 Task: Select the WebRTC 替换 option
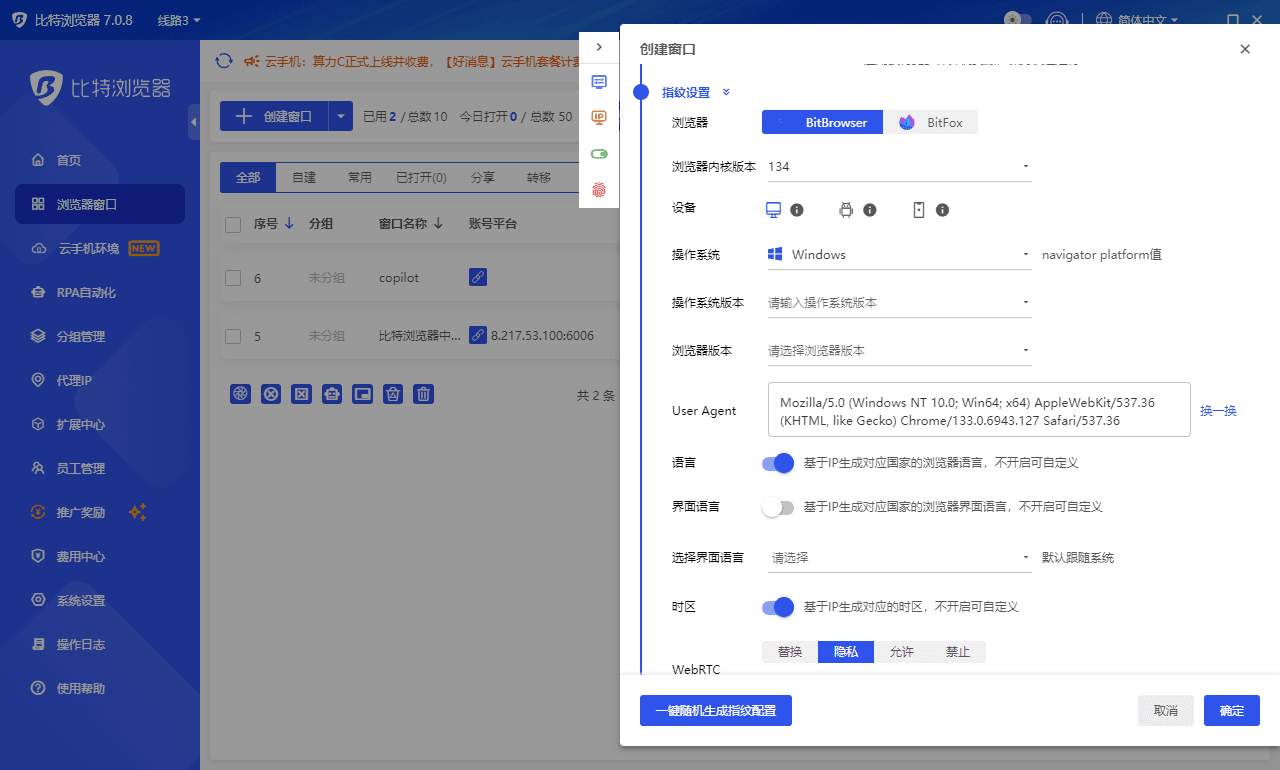(790, 652)
